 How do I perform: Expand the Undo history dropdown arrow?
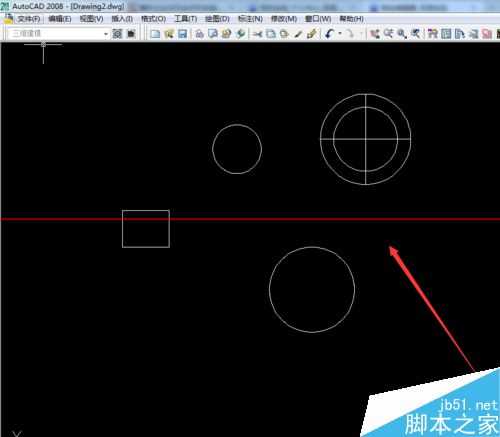click(x=340, y=34)
